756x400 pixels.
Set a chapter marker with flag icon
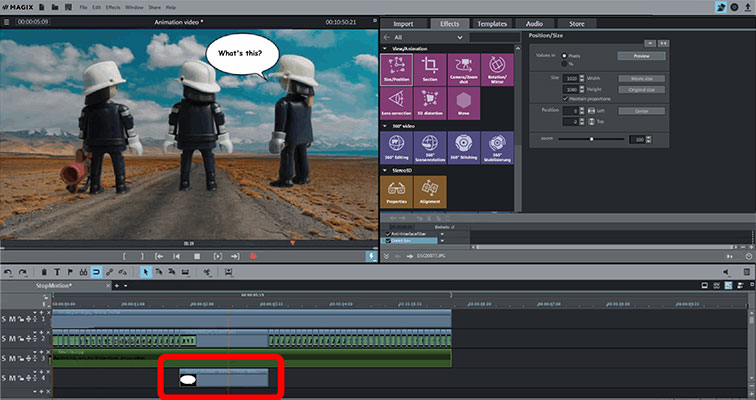[70, 272]
